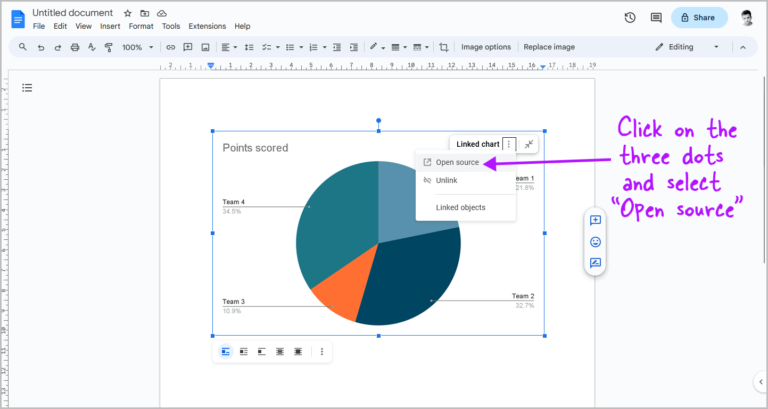This screenshot has height=409, width=768.
Task: Increase indent in the toolbar
Action: (x=354, y=48)
